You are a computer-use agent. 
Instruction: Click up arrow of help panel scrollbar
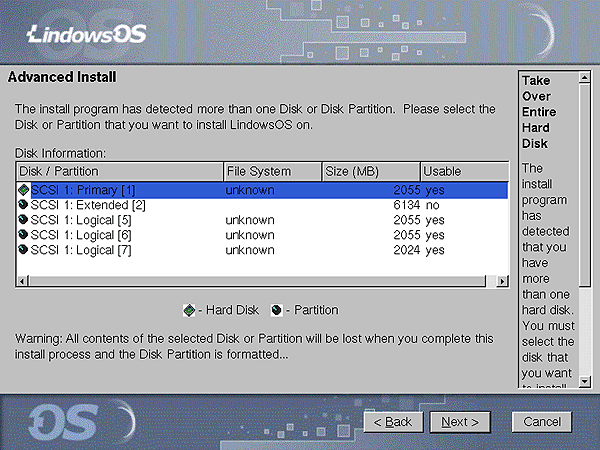click(584, 78)
